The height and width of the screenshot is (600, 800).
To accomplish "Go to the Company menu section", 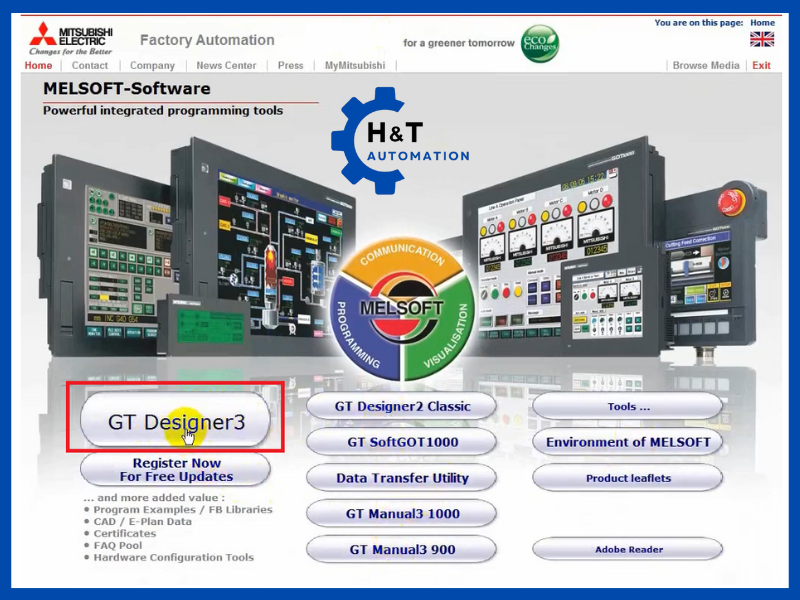I will 152,66.
